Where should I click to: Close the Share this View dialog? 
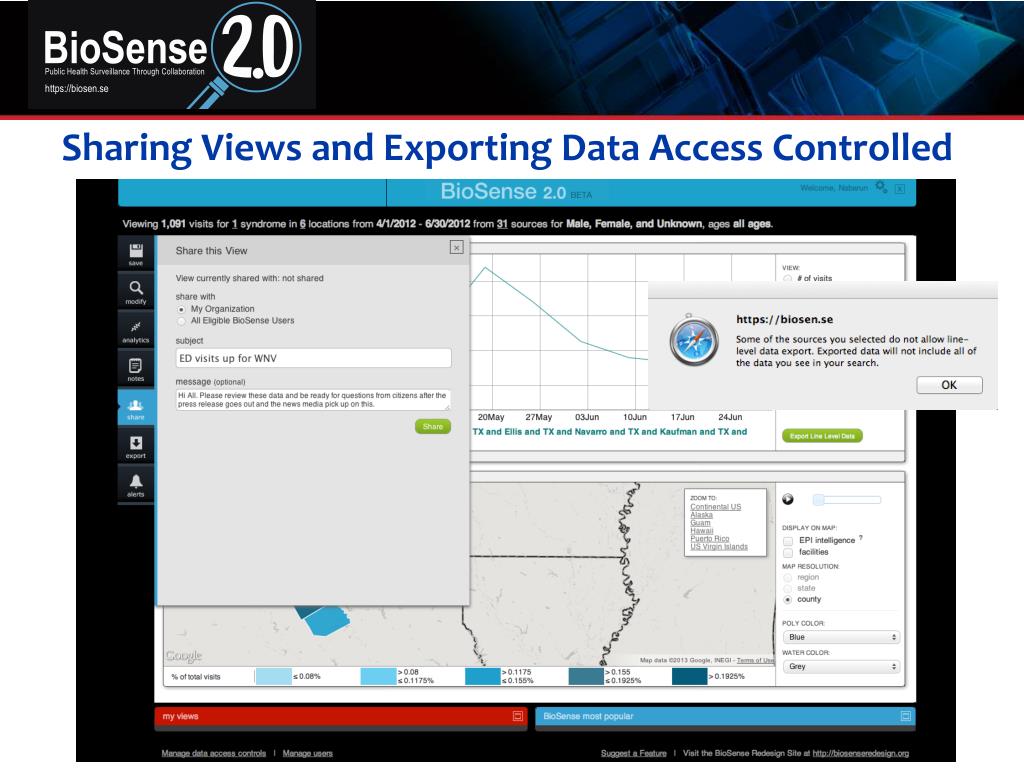456,247
